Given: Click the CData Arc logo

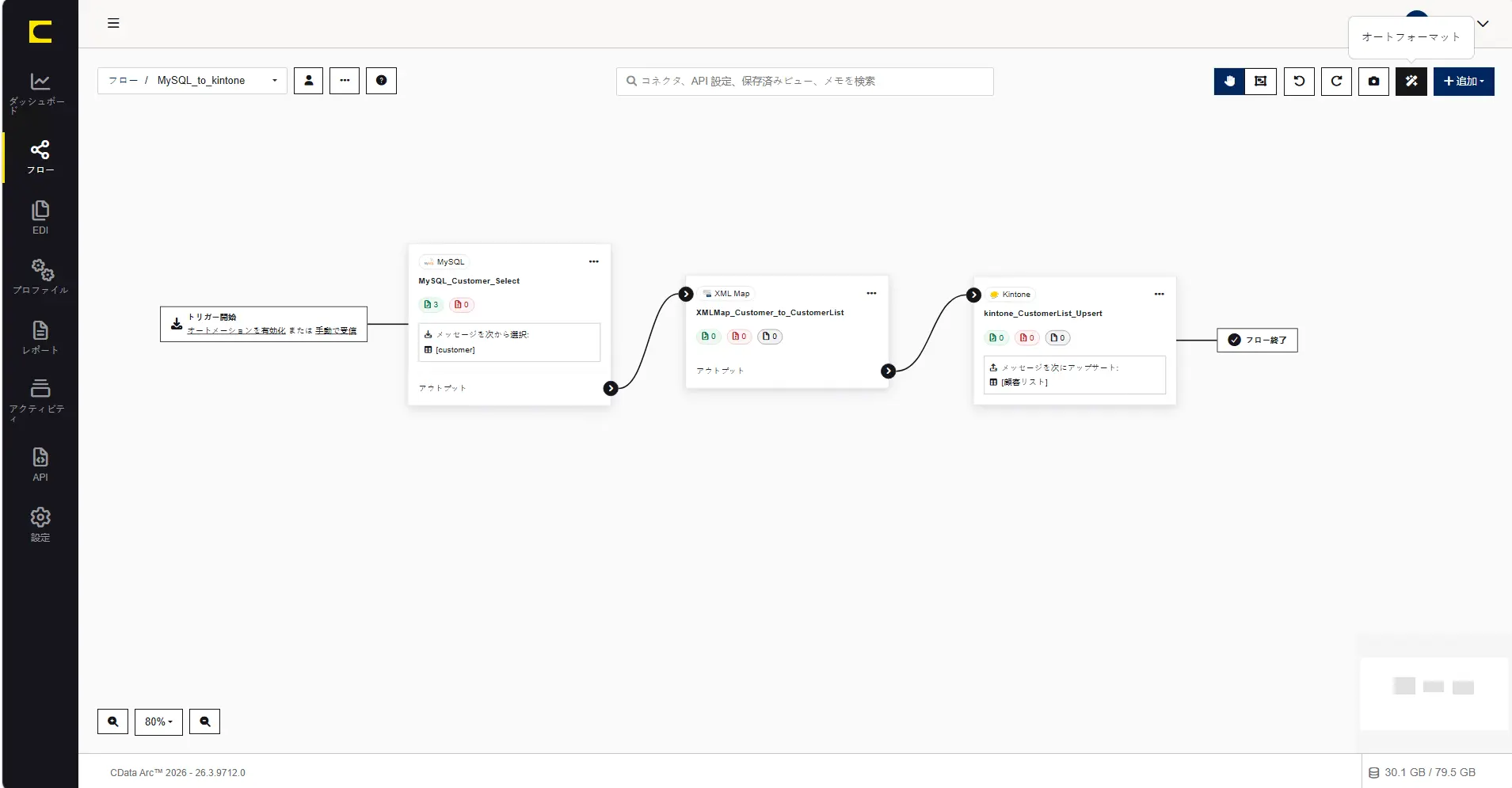Looking at the screenshot, I should (40, 32).
